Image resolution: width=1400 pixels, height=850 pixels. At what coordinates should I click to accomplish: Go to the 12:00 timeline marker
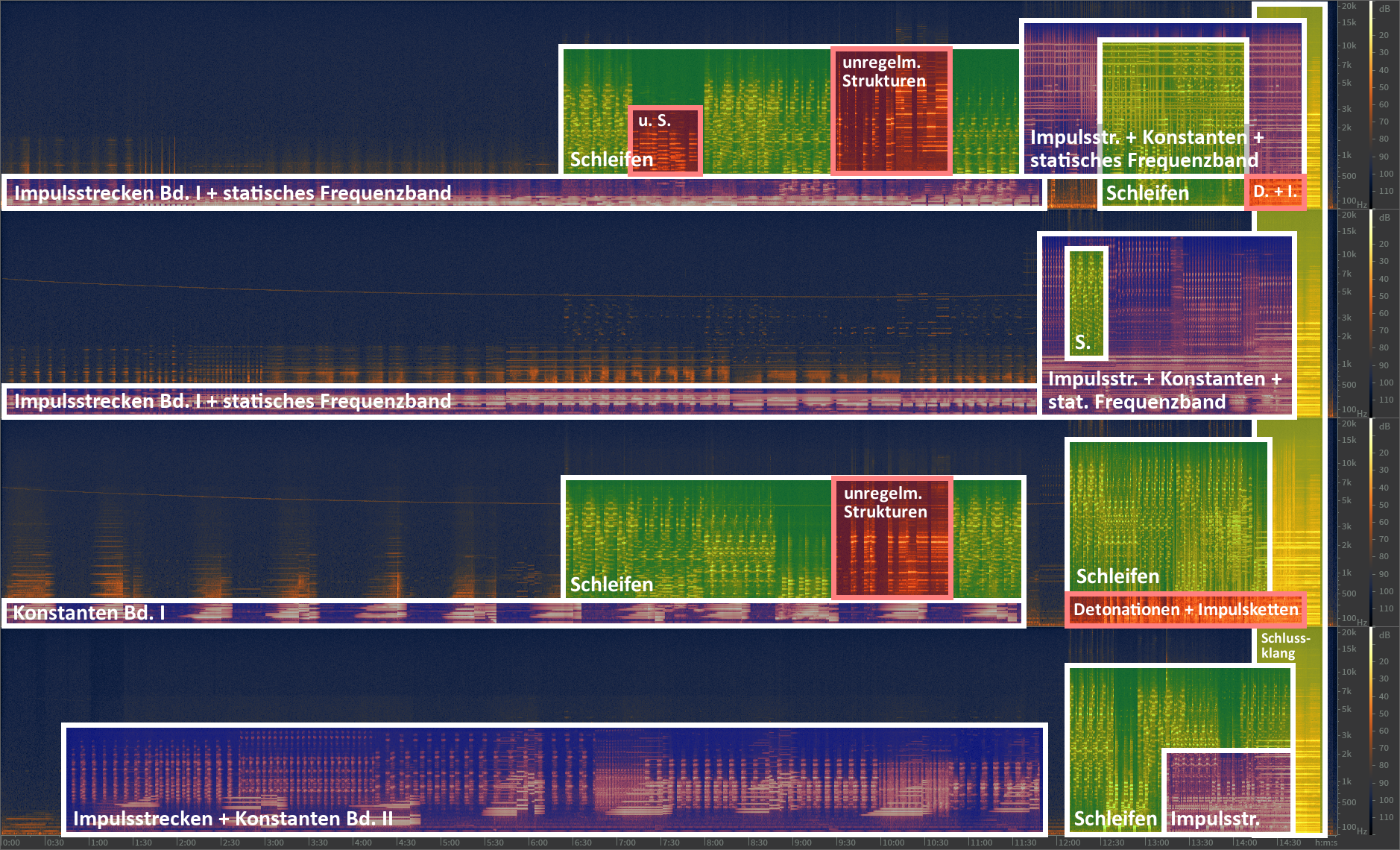tap(1068, 843)
